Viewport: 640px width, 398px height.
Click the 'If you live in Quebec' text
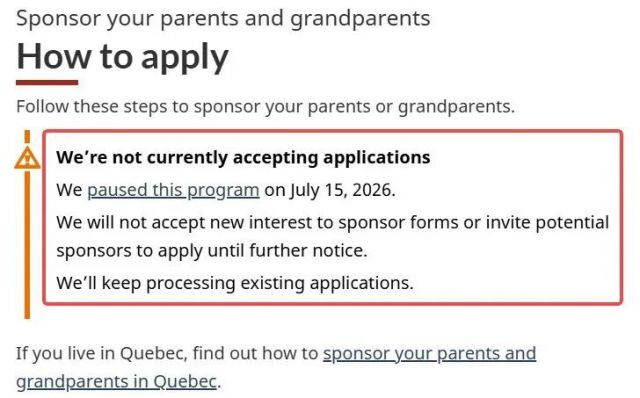tap(101, 354)
